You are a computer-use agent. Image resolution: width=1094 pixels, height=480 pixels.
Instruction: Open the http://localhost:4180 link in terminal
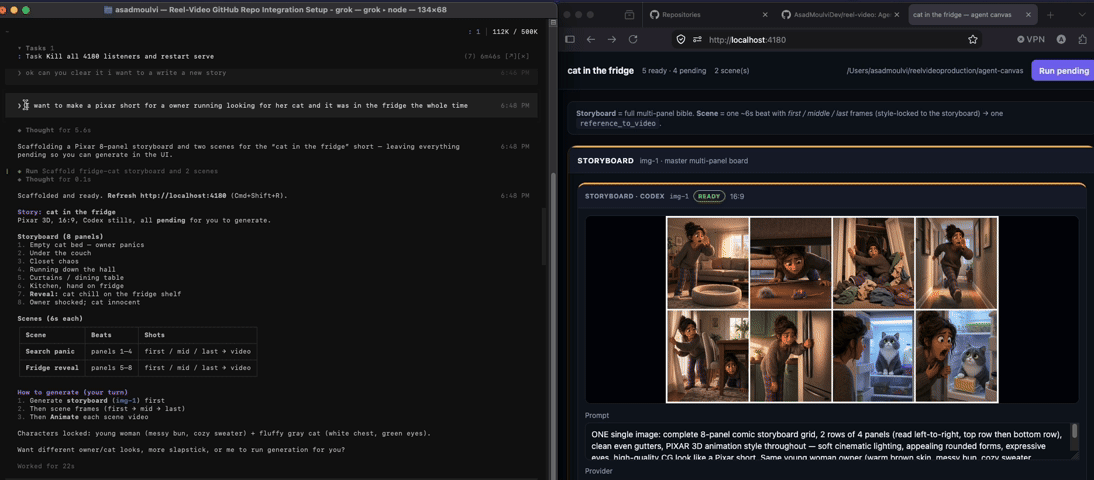(184, 195)
